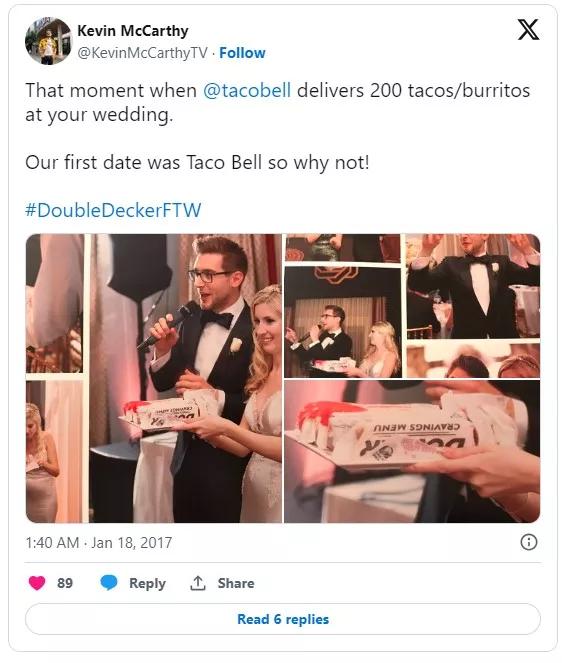Open close-up photo of Cravings Menu box

412,452
